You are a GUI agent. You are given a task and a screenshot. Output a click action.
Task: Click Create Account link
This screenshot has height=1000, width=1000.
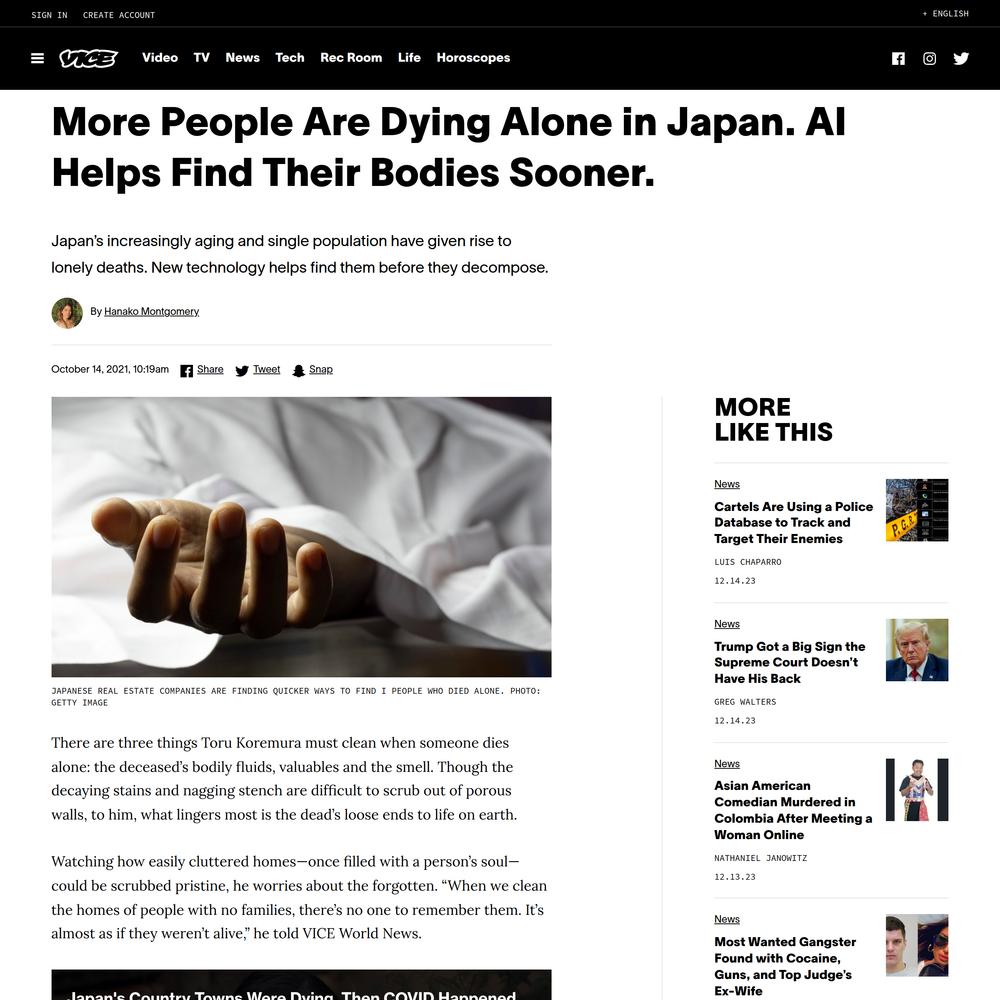(x=119, y=15)
